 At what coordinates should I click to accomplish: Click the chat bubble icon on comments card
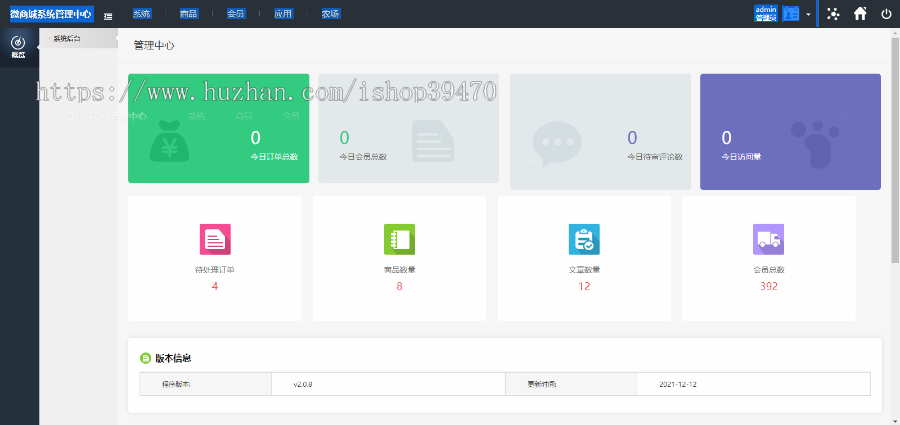click(557, 143)
